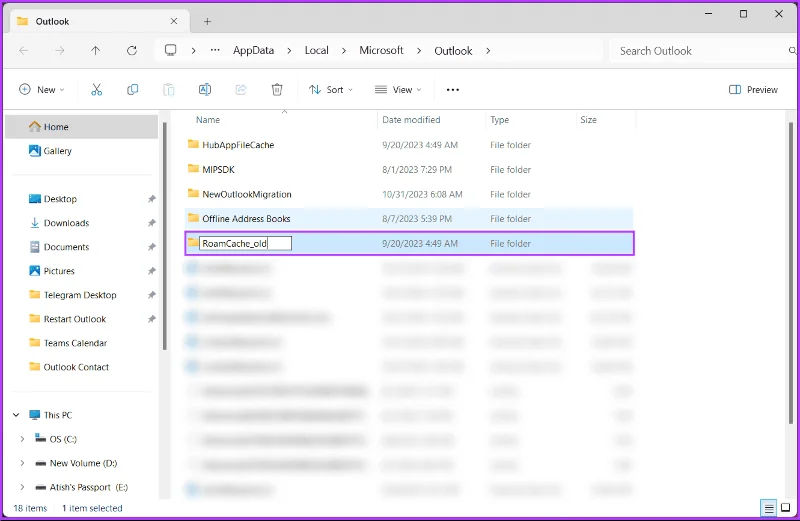Click the navigation pane scrollbar
Screen dimensions: 800x521
click(165, 236)
